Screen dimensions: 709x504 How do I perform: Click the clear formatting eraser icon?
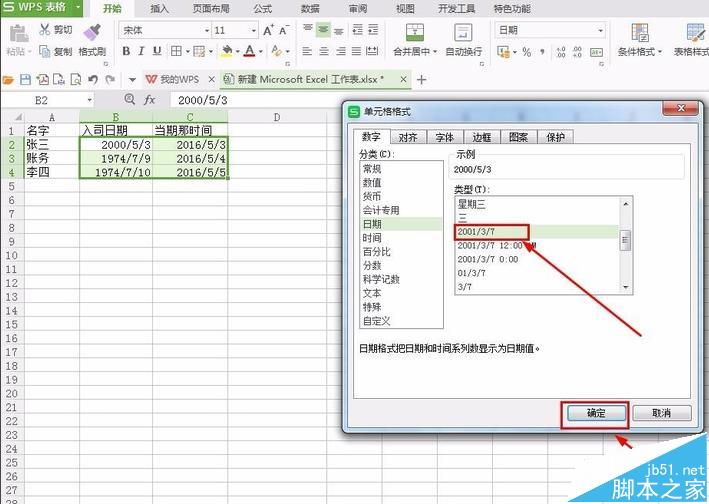pos(276,51)
